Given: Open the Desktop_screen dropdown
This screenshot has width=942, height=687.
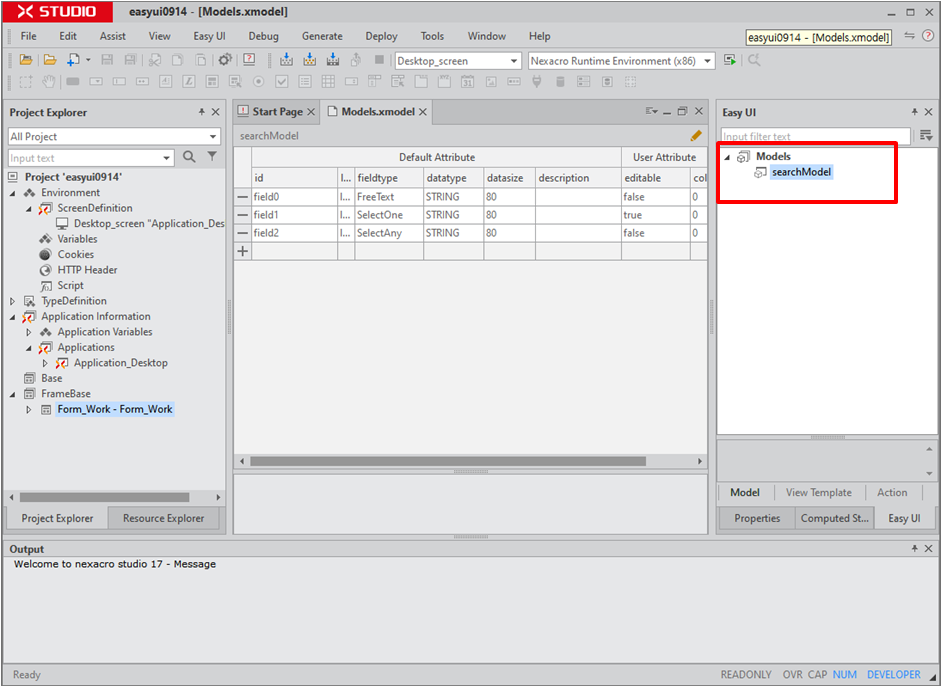Looking at the screenshot, I should (x=514, y=61).
